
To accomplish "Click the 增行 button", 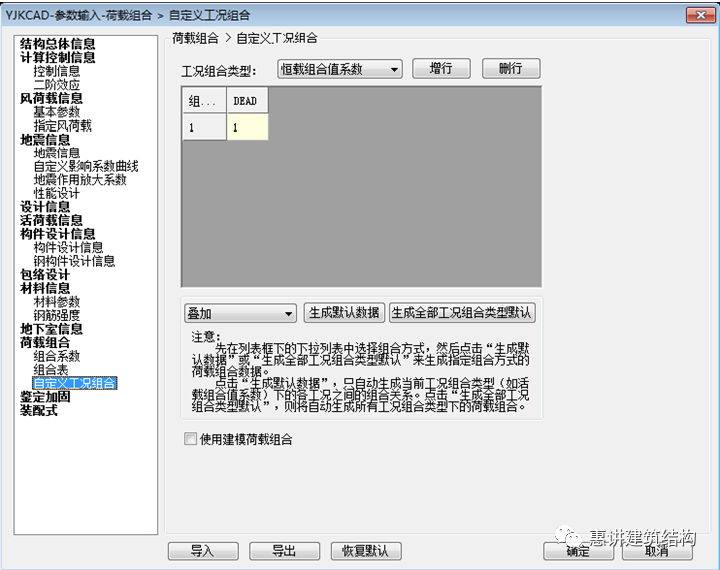I will [x=441, y=69].
